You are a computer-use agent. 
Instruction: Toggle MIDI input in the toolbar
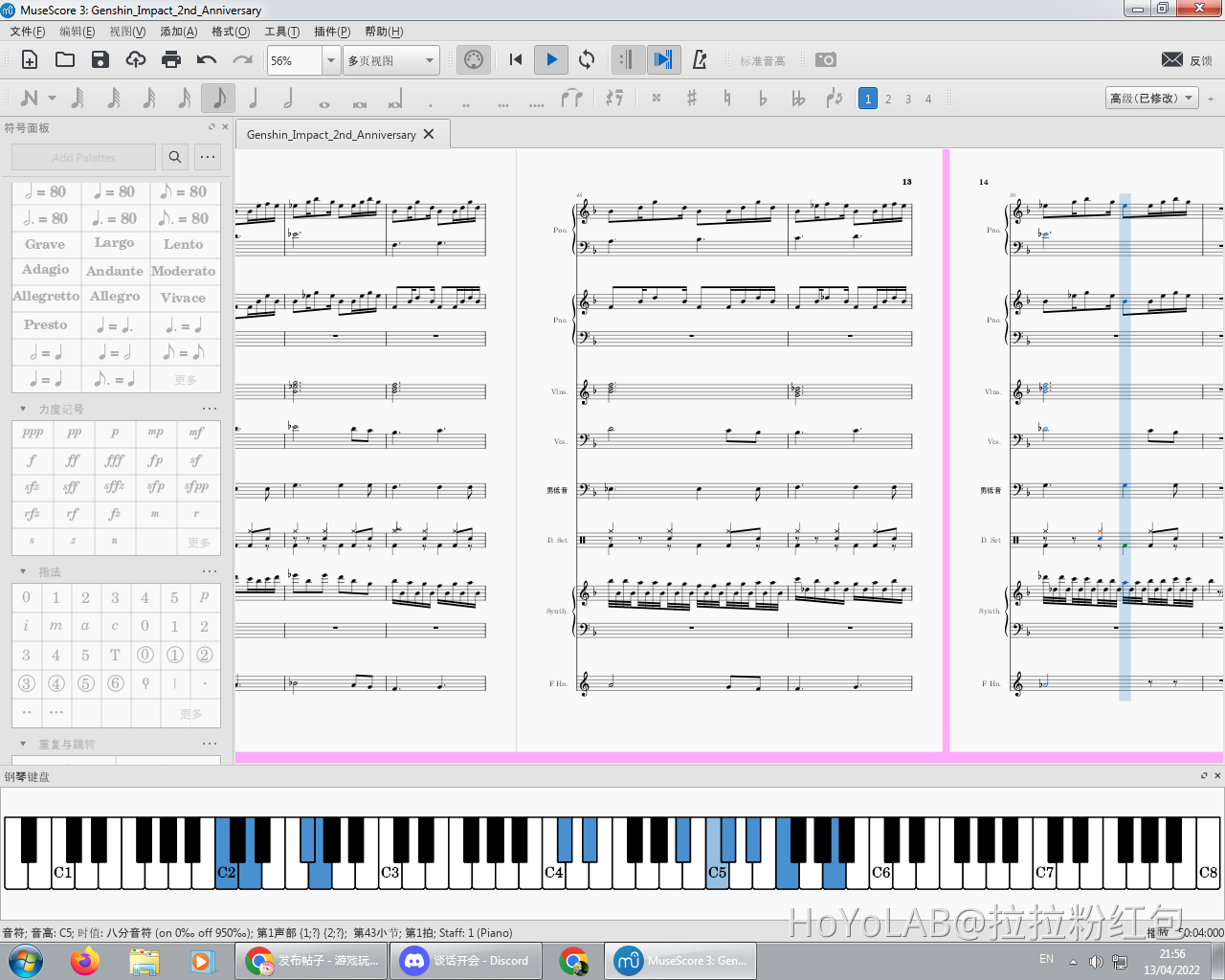tap(473, 59)
